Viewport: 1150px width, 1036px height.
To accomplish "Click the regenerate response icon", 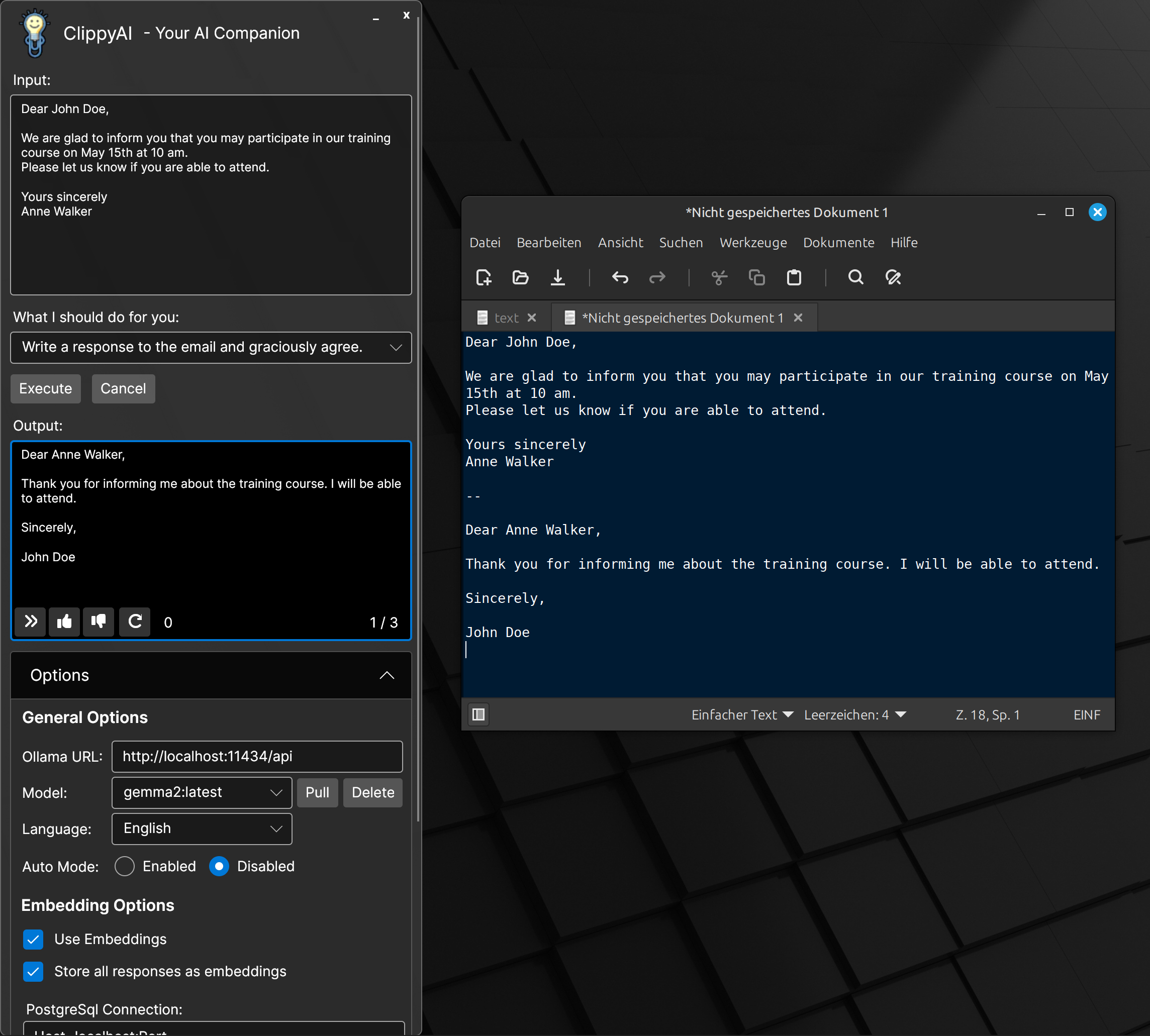I will 135,621.
